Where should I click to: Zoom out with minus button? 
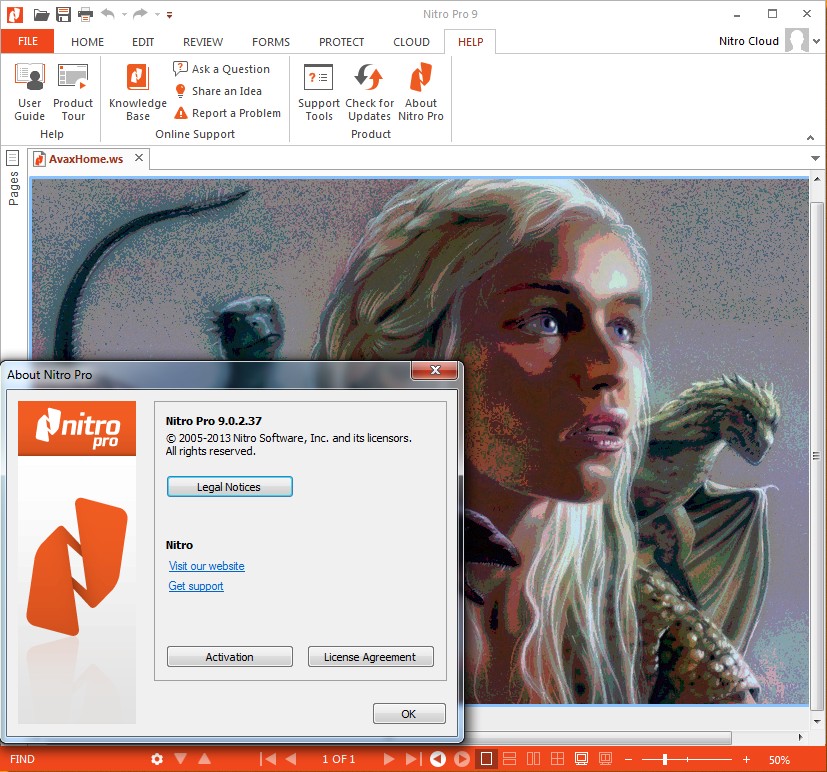pos(628,759)
